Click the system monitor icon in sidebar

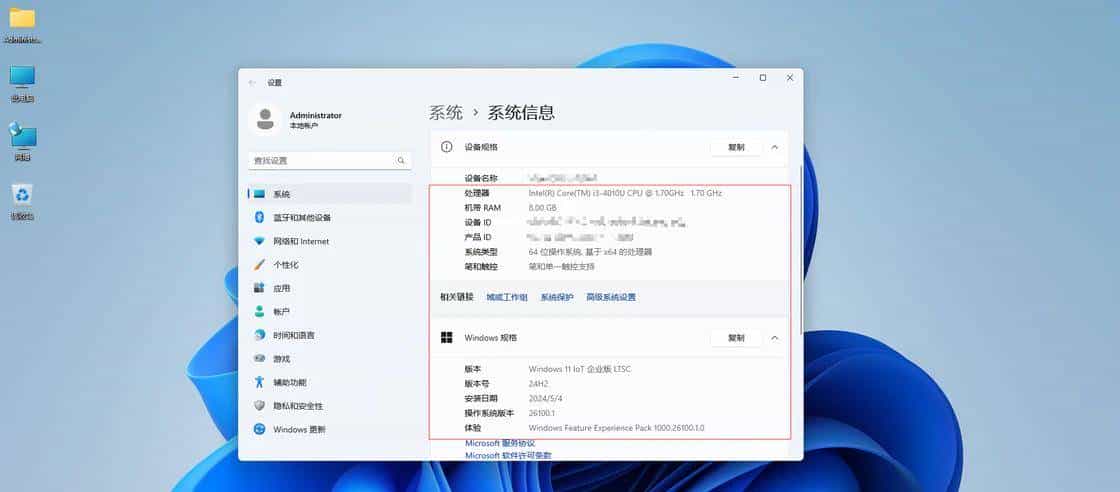(x=259, y=194)
